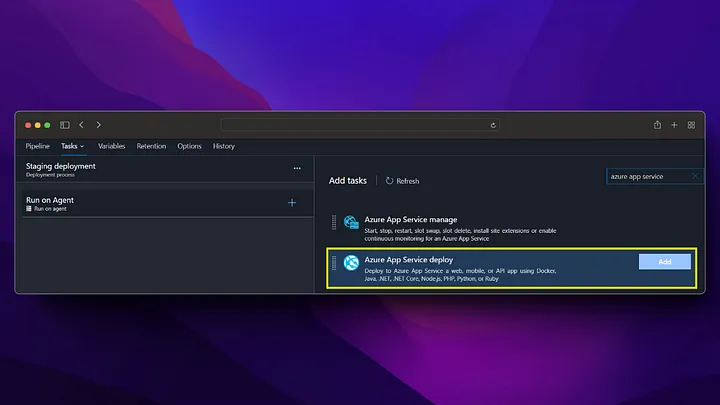The width and height of the screenshot is (720, 405).
Task: Reload page using address bar refresh icon
Action: point(493,125)
